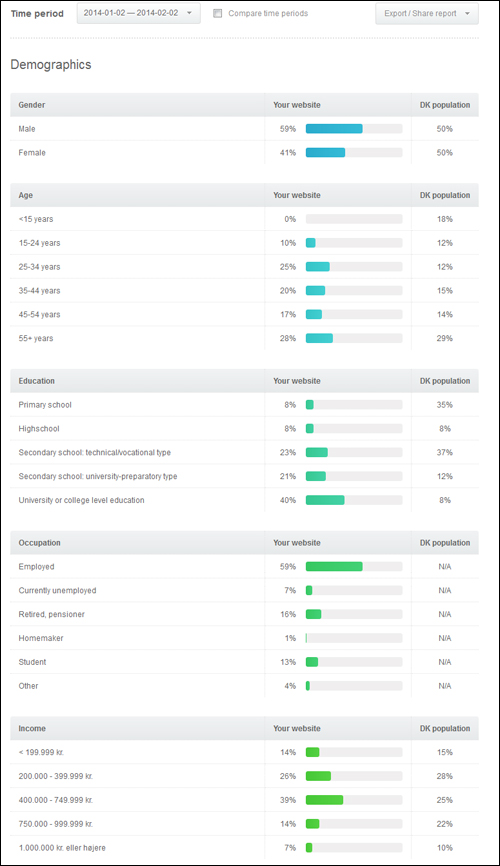Viewport: 500px width, 866px height.
Task: Select the 400.000 - 749.999 kr. income bar
Action: (x=354, y=800)
